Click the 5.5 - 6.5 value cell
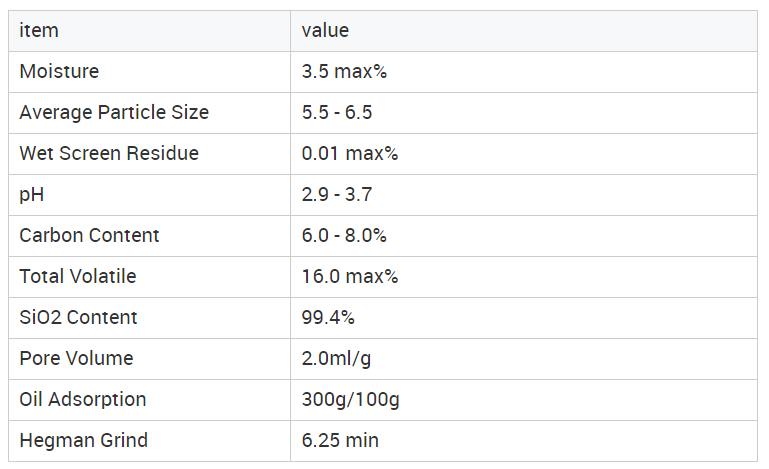The height and width of the screenshot is (469, 769). pos(524,113)
